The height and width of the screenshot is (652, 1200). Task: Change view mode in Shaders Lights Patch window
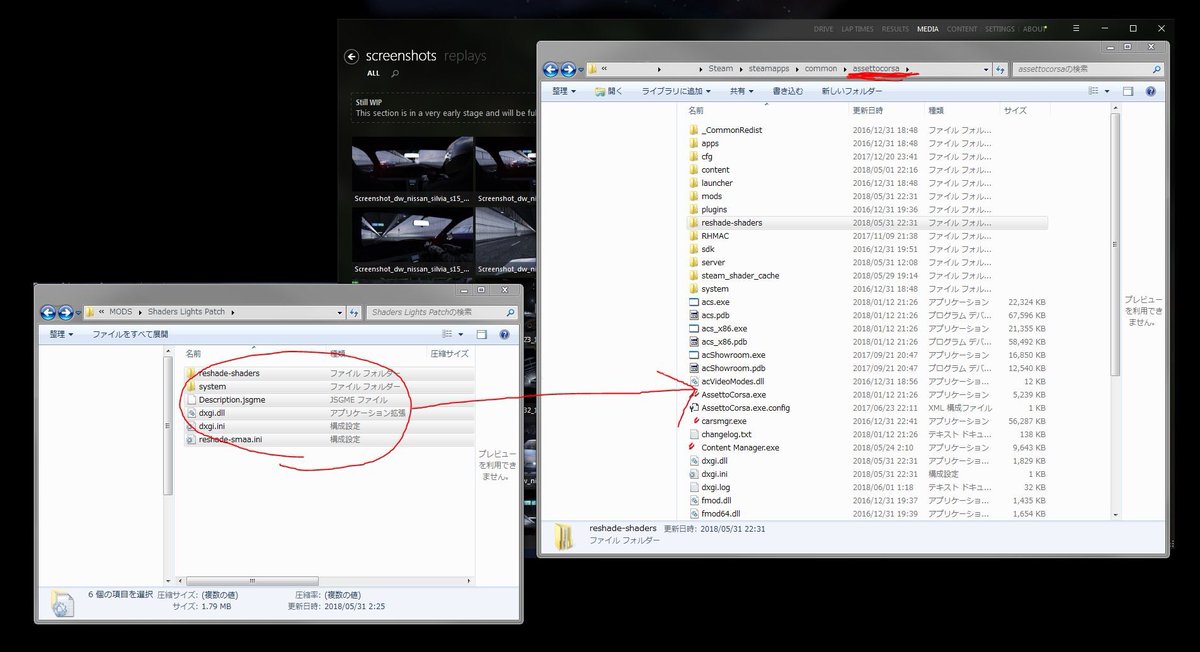click(x=446, y=334)
